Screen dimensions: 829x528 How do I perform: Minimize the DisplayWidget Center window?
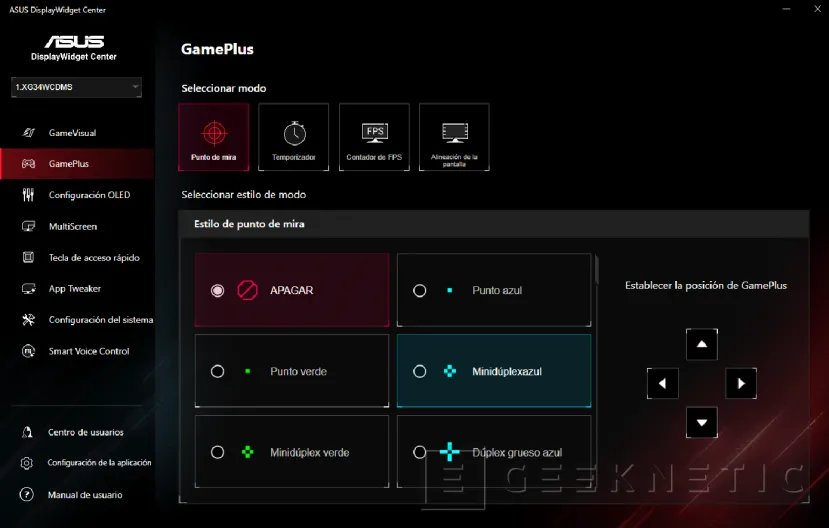(787, 9)
